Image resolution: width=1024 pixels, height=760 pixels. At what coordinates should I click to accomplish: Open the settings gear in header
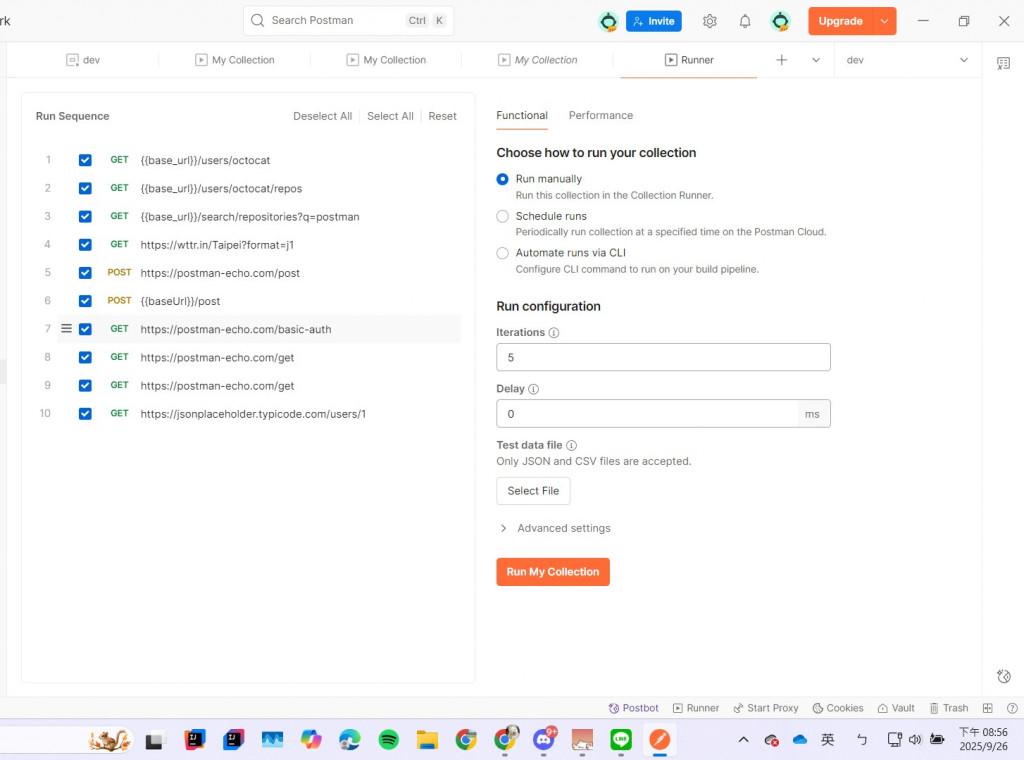710,21
